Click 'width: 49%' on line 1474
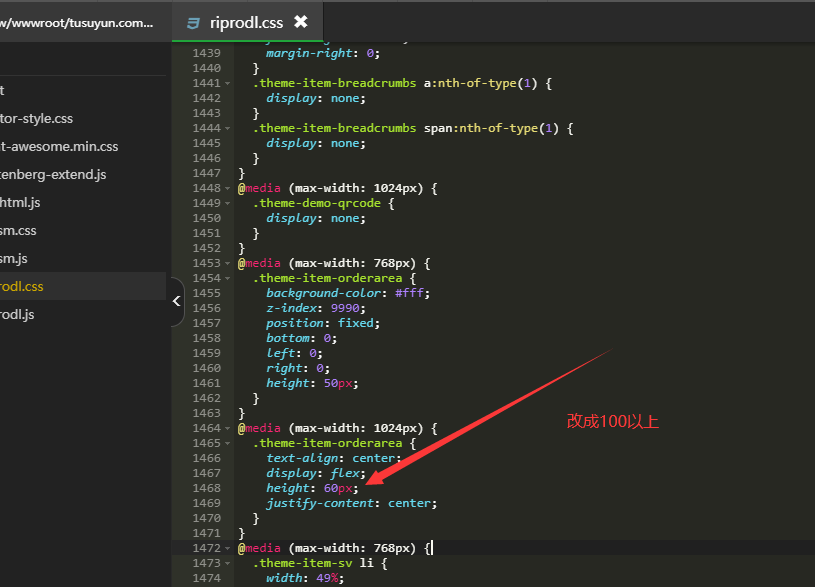Image resolution: width=815 pixels, height=587 pixels. (x=305, y=578)
